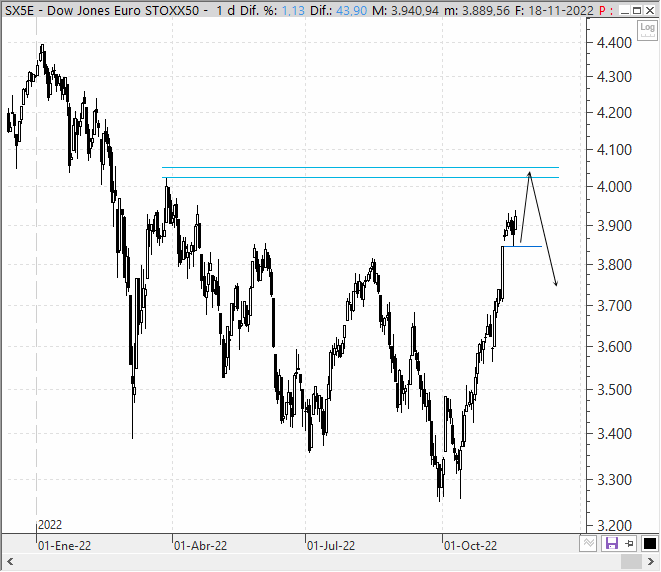Click the 3.300 price axis label
Image resolution: width=661 pixels, height=572 pixels.
point(614,479)
